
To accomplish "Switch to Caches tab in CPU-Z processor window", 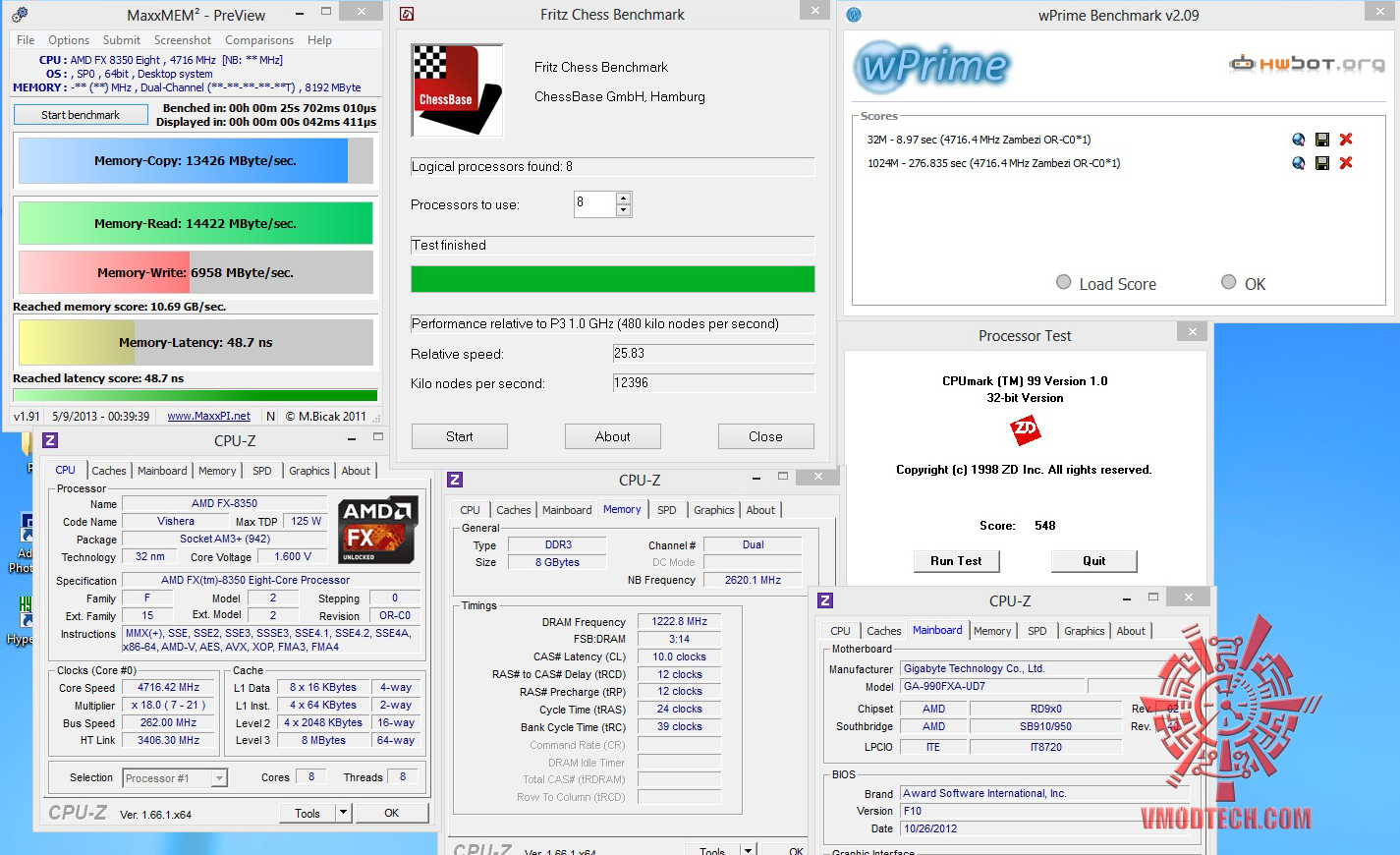I will (109, 471).
